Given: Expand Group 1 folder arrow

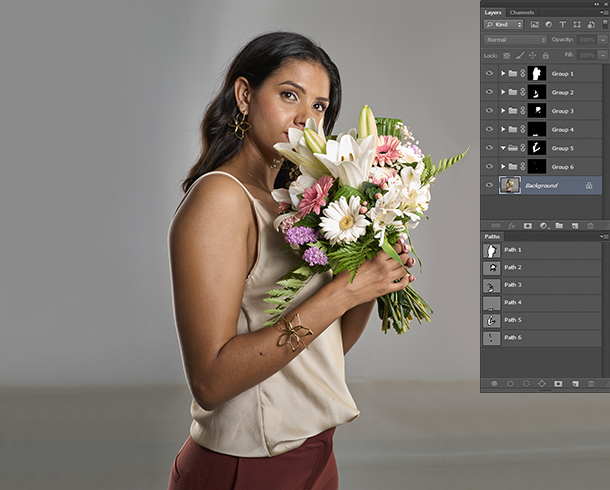Looking at the screenshot, I should click(x=503, y=73).
